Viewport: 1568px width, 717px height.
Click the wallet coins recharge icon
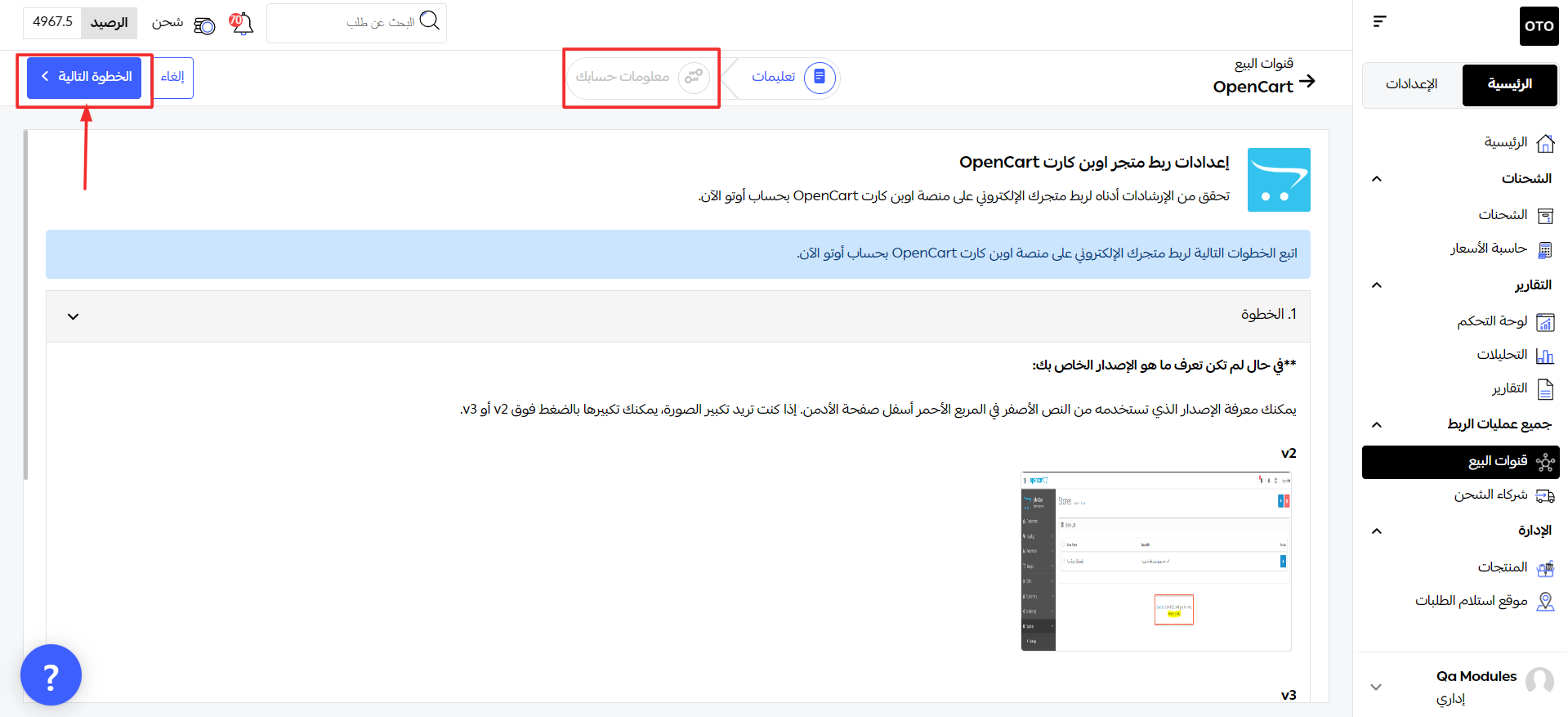[204, 25]
